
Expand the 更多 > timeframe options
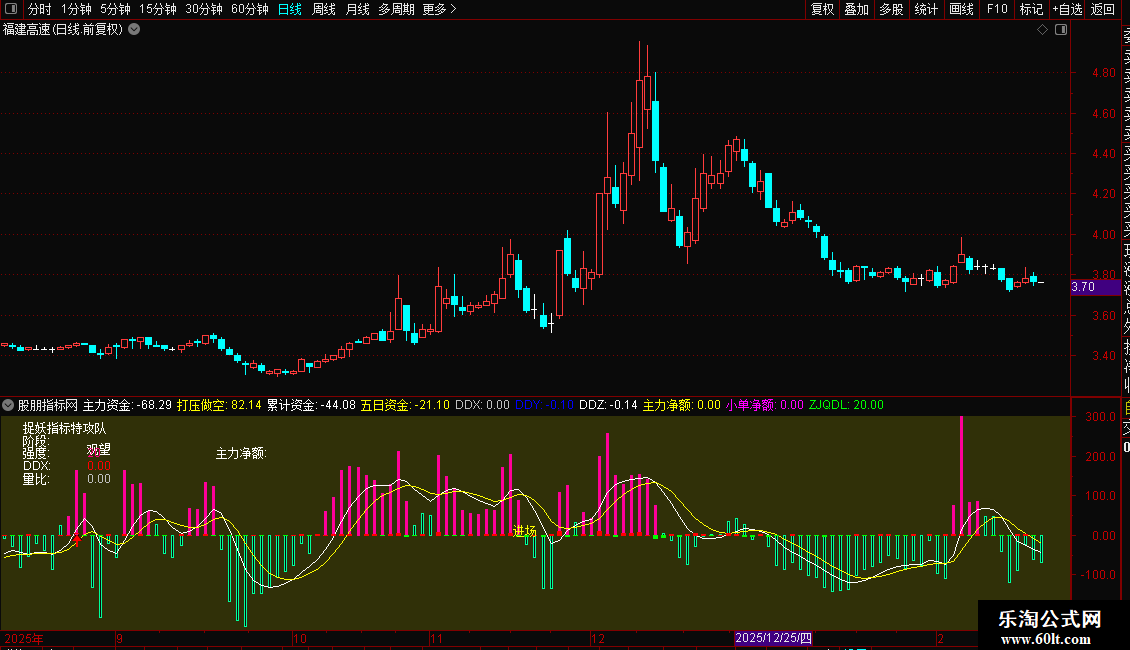440,9
